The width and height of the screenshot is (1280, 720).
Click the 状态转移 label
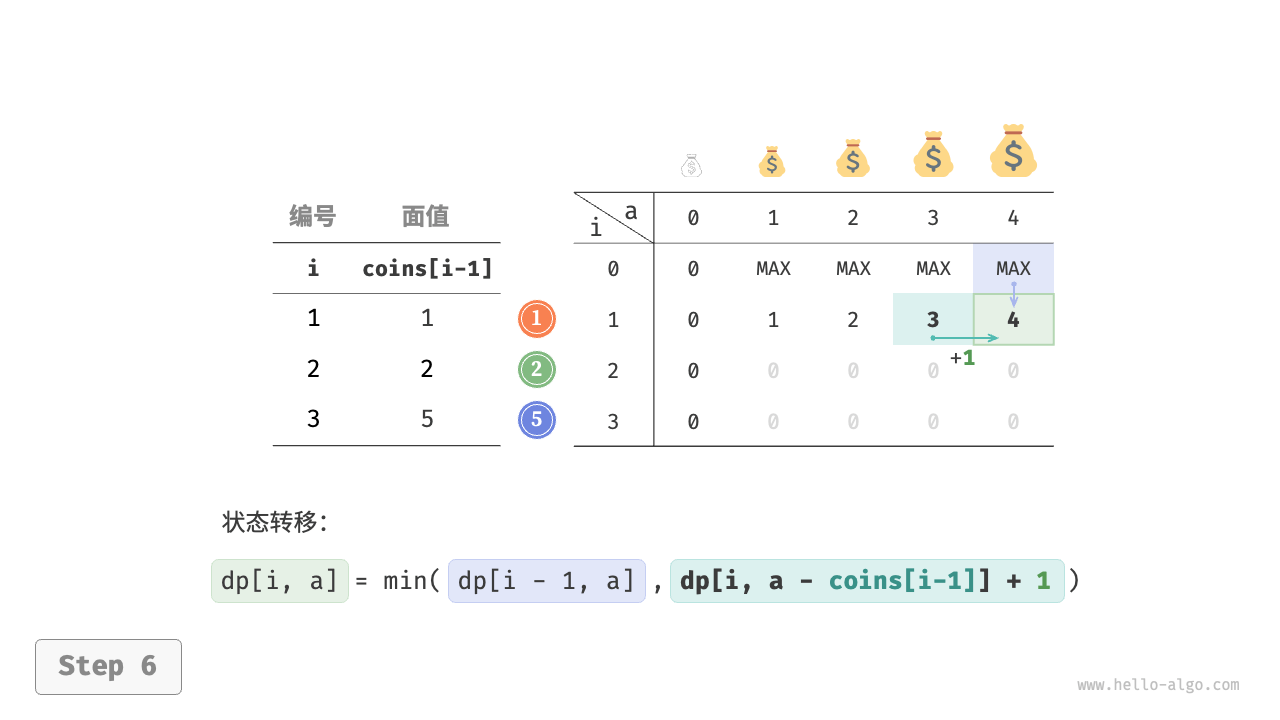pyautogui.click(x=274, y=522)
